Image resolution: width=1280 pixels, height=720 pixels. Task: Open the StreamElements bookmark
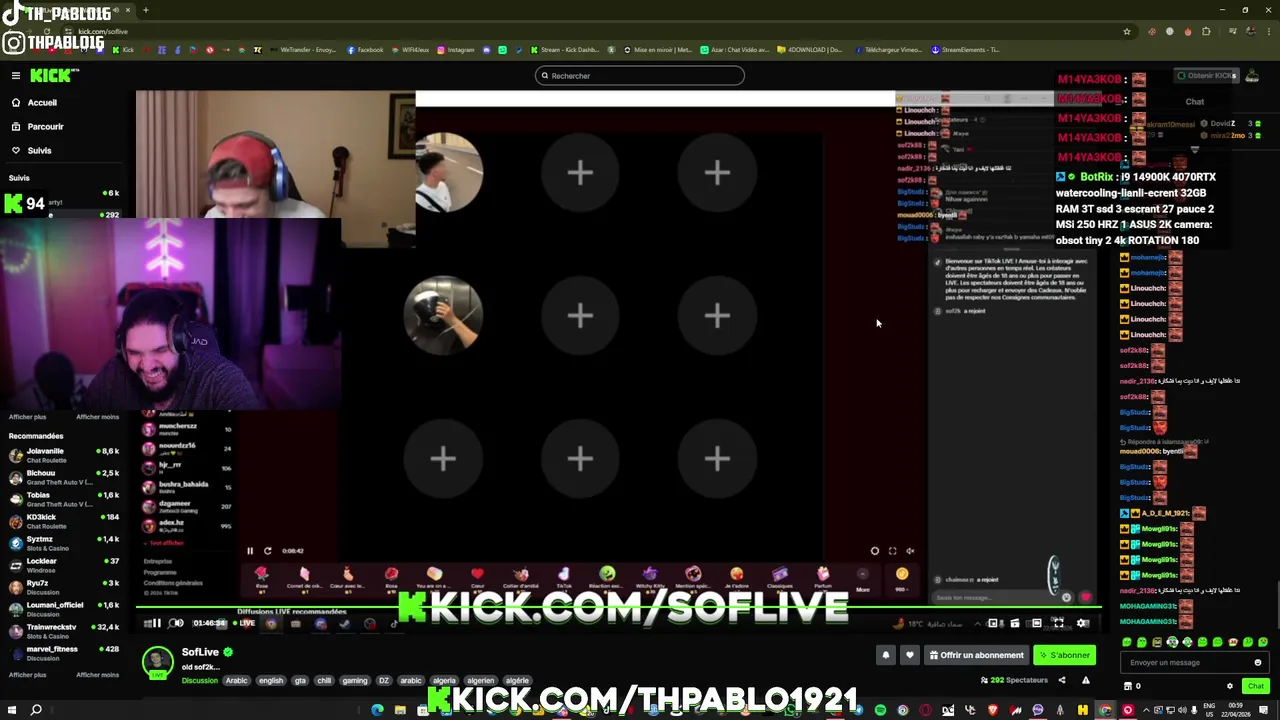[x=965, y=50]
